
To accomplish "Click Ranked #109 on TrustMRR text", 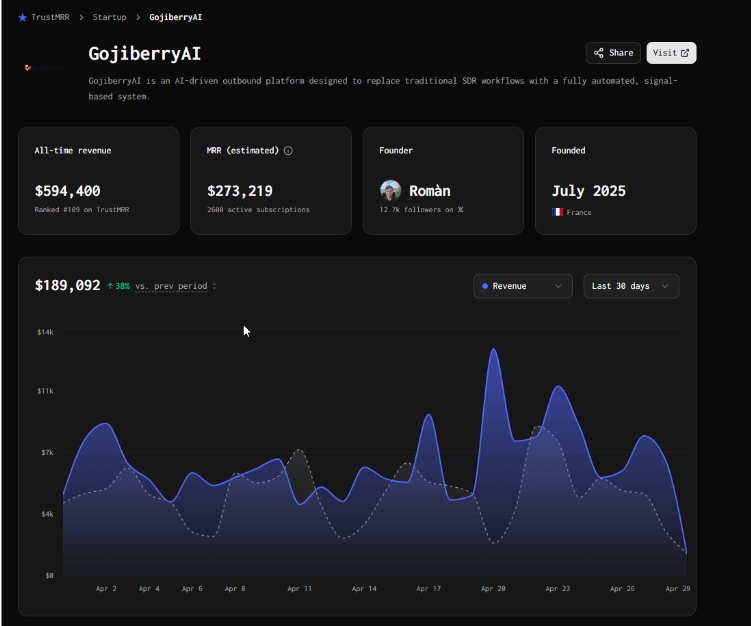I will point(82,210).
